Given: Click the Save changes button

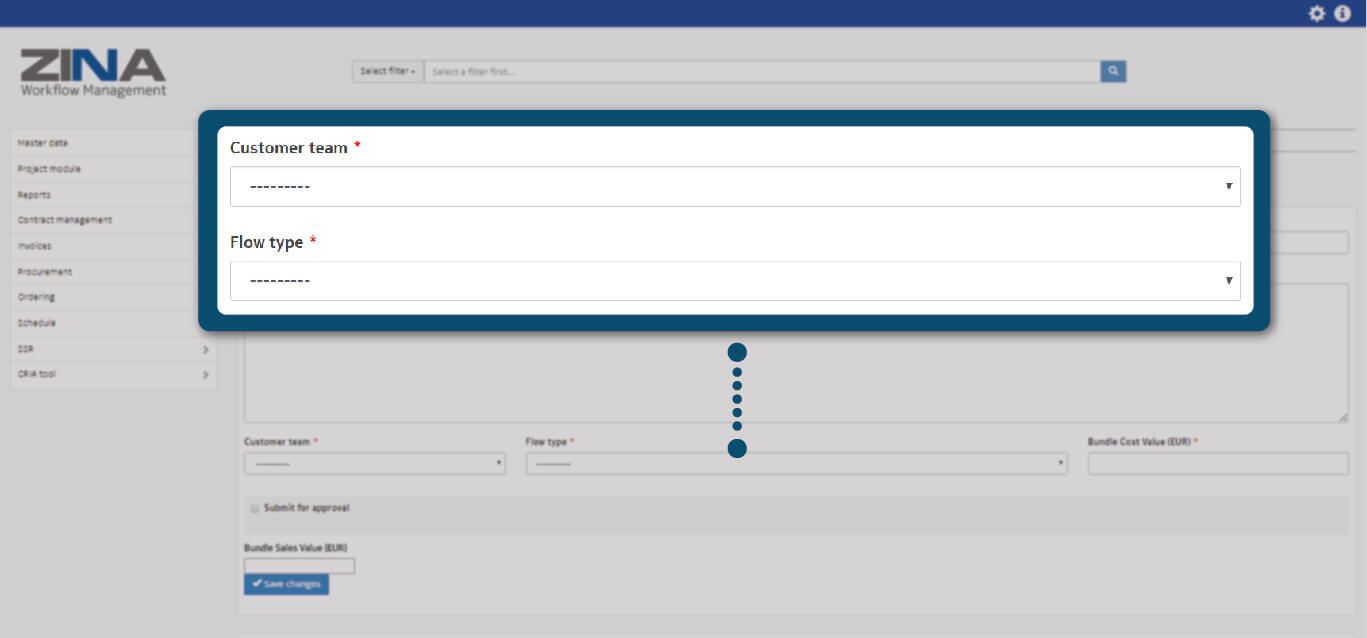Looking at the screenshot, I should (x=286, y=584).
